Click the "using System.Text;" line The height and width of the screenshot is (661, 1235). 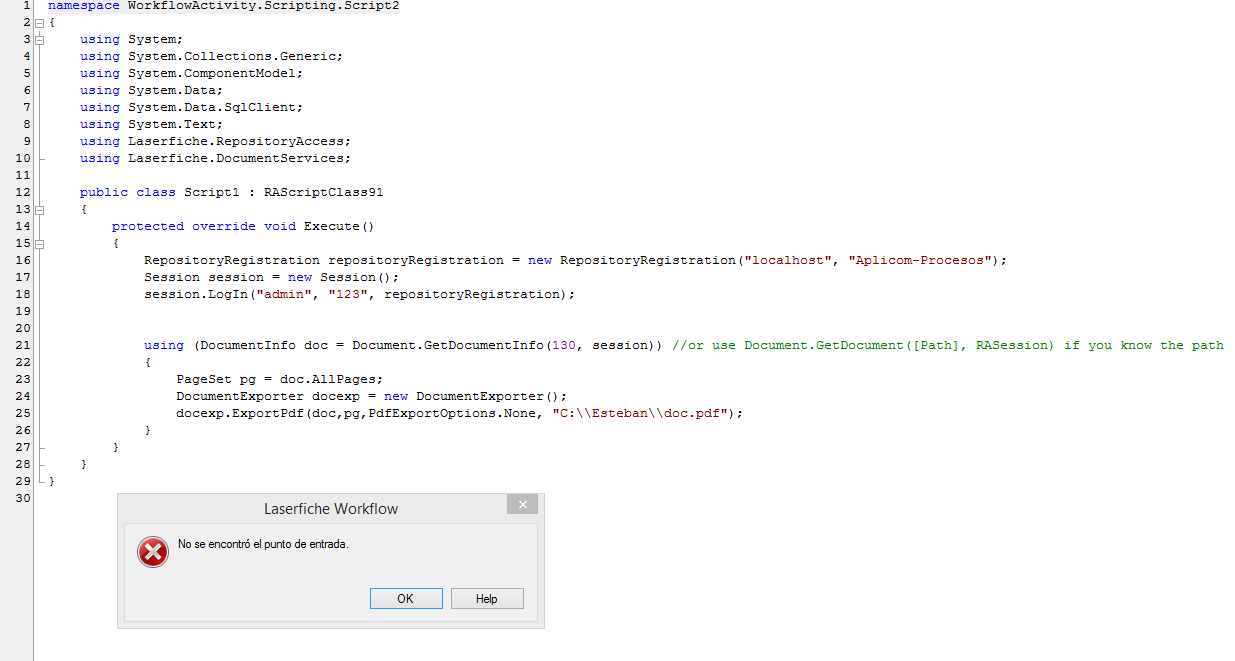pos(151,124)
